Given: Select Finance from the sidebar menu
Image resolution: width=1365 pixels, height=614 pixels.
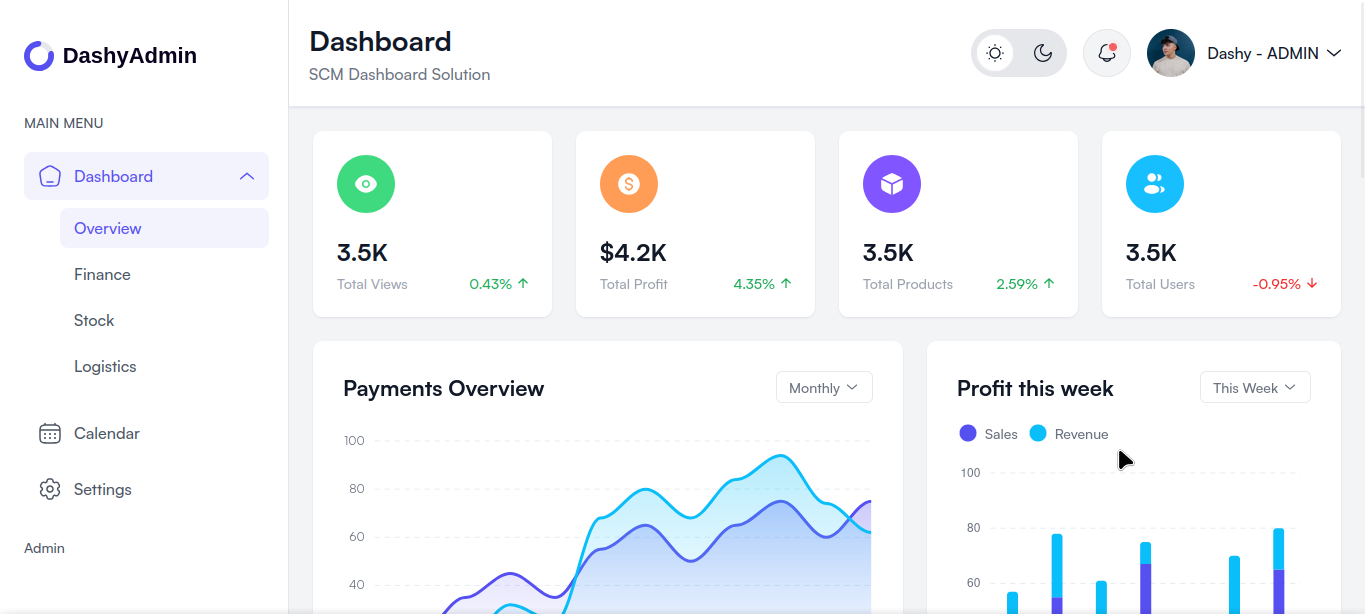Looking at the screenshot, I should pyautogui.click(x=102, y=274).
